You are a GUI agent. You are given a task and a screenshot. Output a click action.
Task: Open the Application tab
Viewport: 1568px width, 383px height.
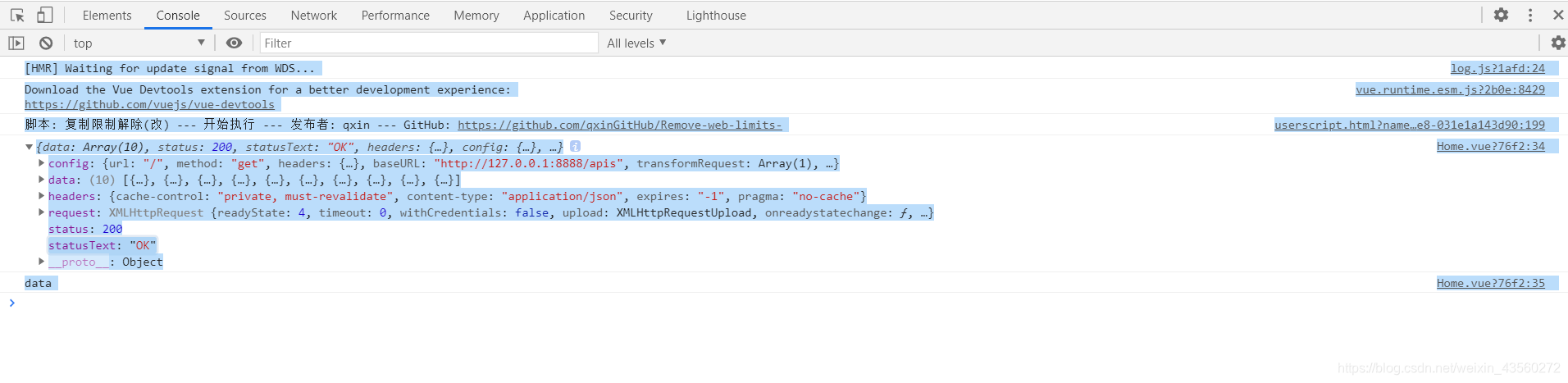[554, 15]
